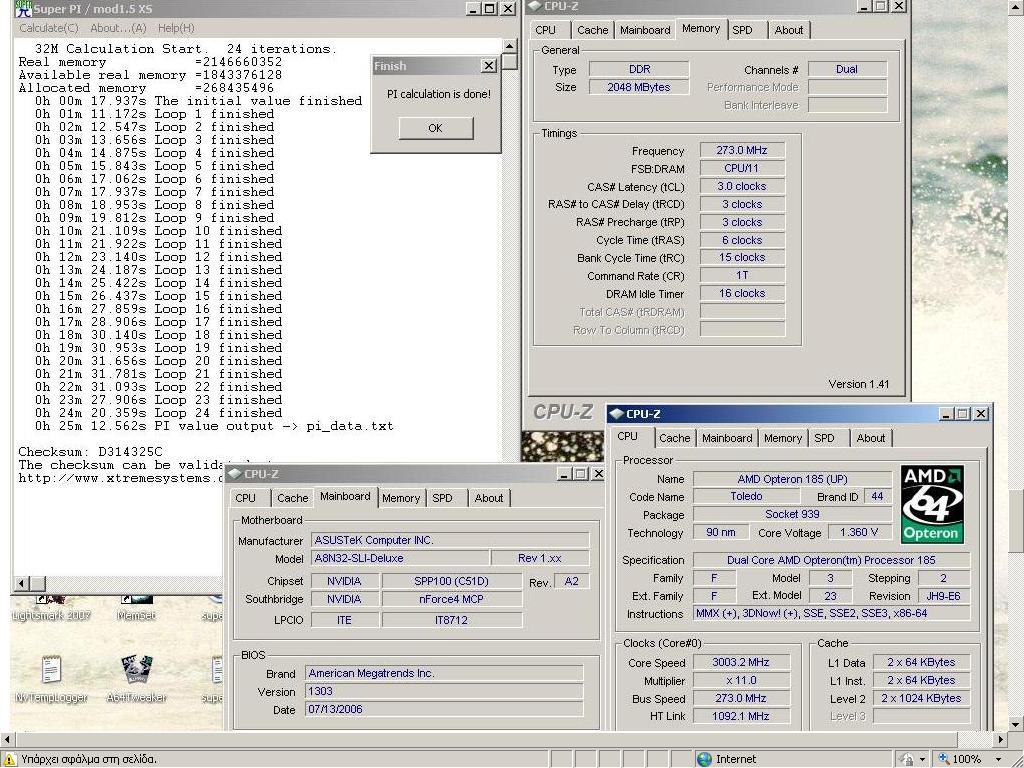Select the MemSet desktop icon

click(136, 607)
